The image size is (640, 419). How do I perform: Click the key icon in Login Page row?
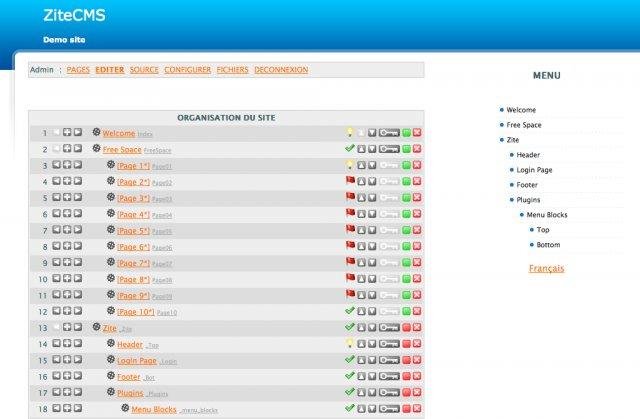click(389, 360)
